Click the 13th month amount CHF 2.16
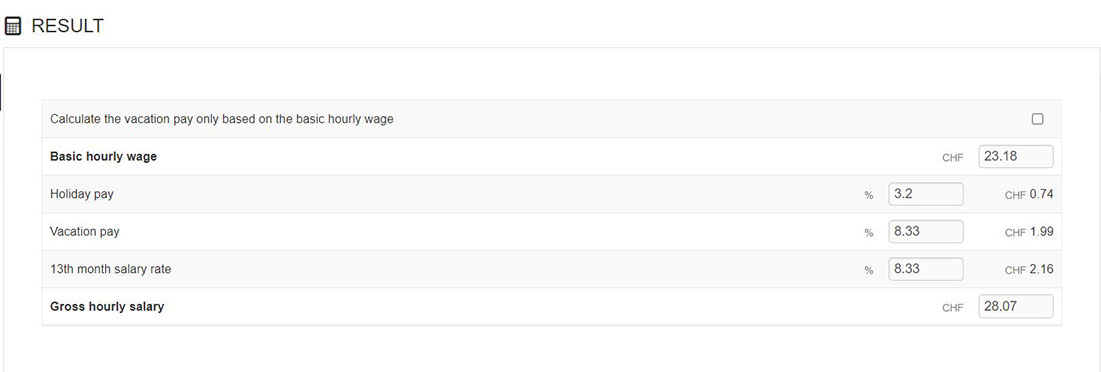Screen dimensions: 1101x372 1029,269
